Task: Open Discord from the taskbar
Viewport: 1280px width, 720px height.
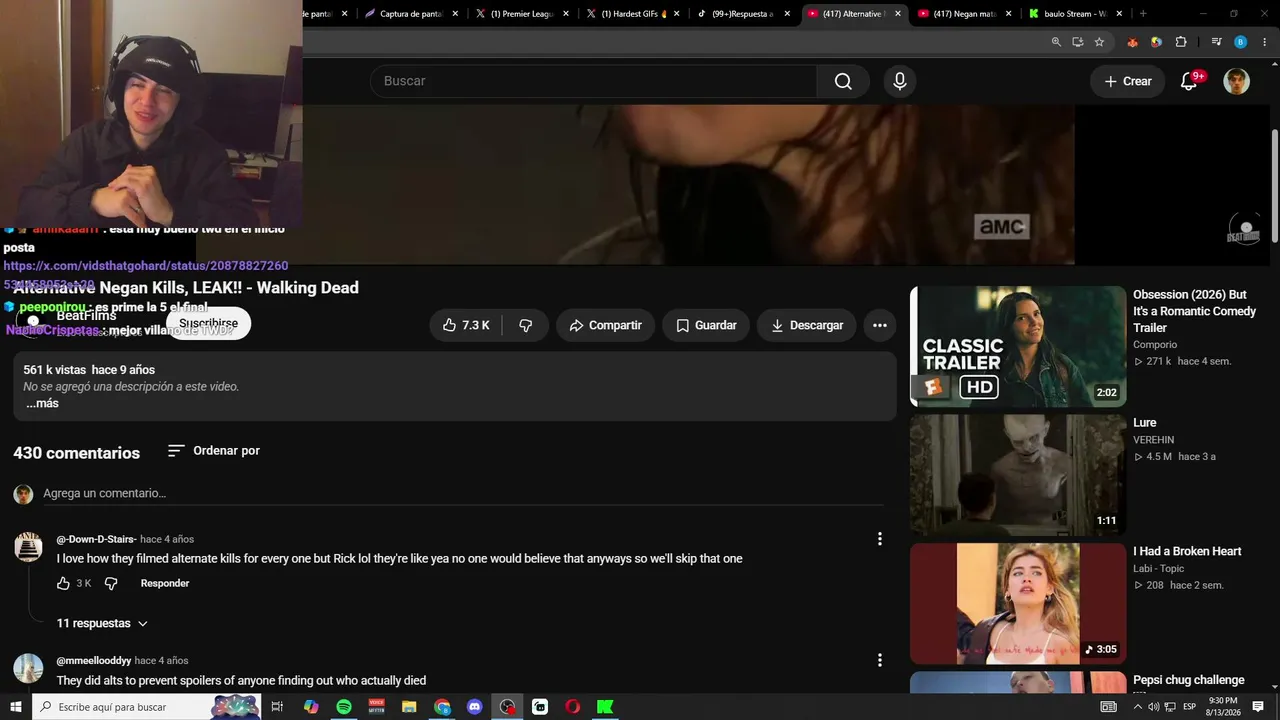Action: tap(475, 707)
